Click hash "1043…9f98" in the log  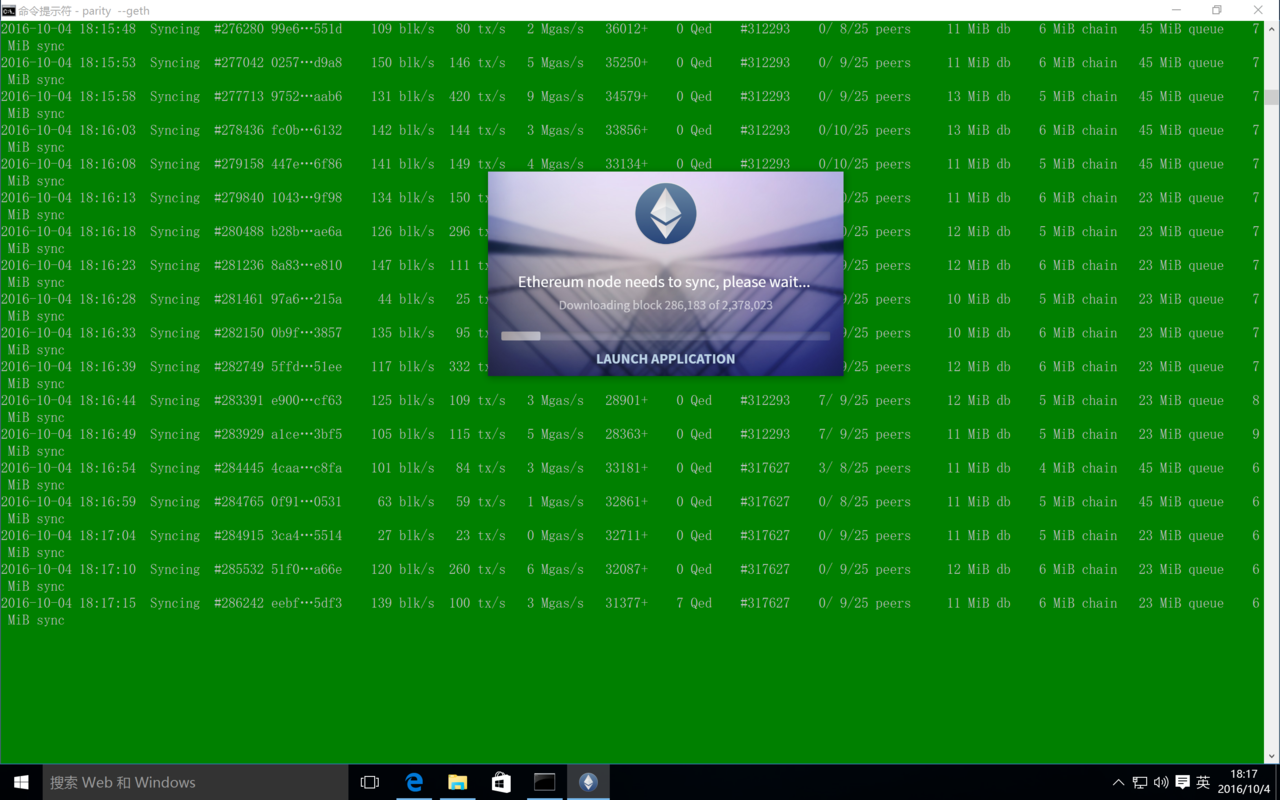click(306, 198)
